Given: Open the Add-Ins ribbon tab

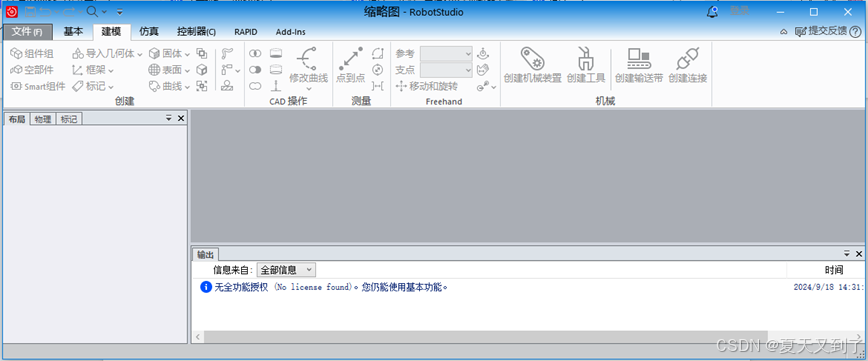Looking at the screenshot, I should point(291,32).
